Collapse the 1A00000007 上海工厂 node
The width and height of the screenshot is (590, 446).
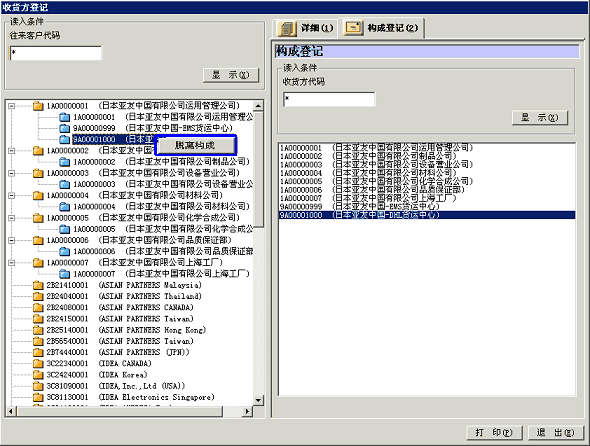click(x=12, y=263)
